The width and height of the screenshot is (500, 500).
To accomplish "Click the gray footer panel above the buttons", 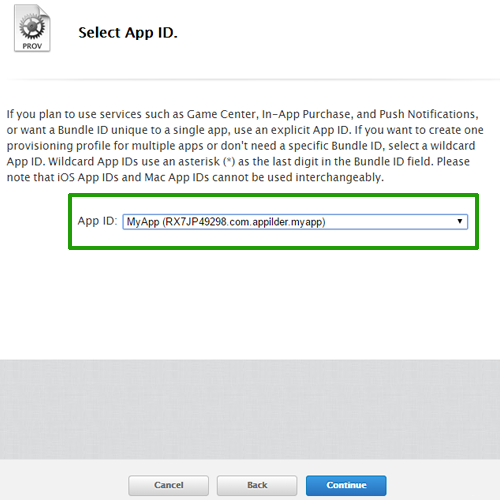I will point(250,409).
